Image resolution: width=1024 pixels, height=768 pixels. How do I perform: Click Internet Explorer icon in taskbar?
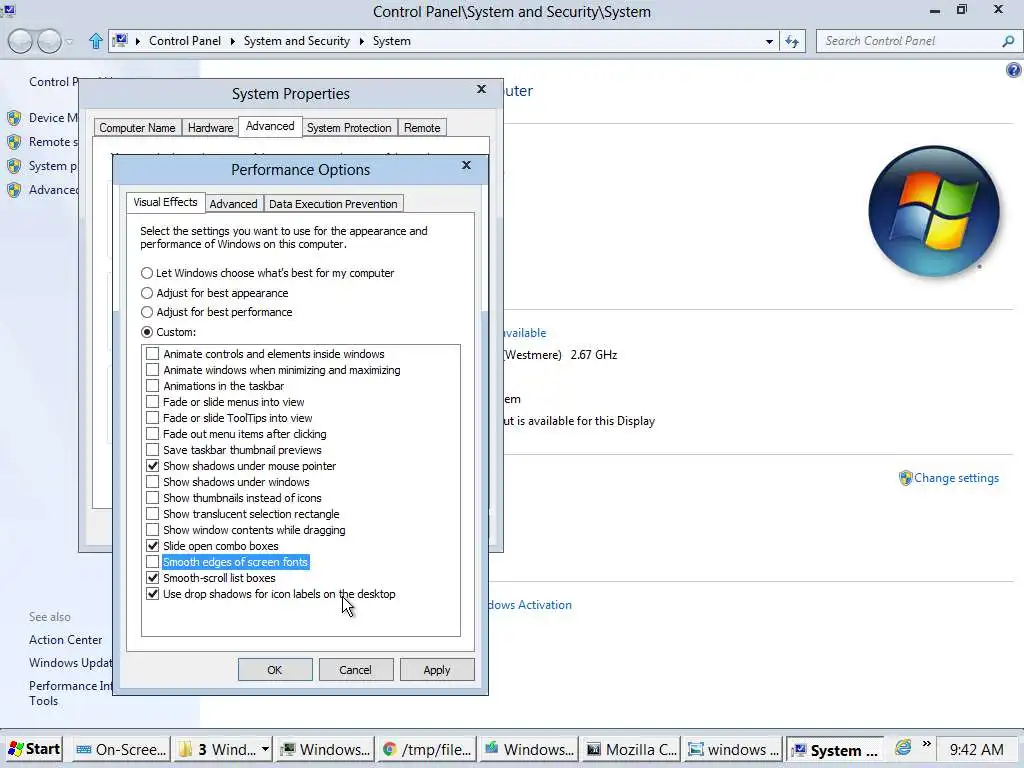pos(903,747)
